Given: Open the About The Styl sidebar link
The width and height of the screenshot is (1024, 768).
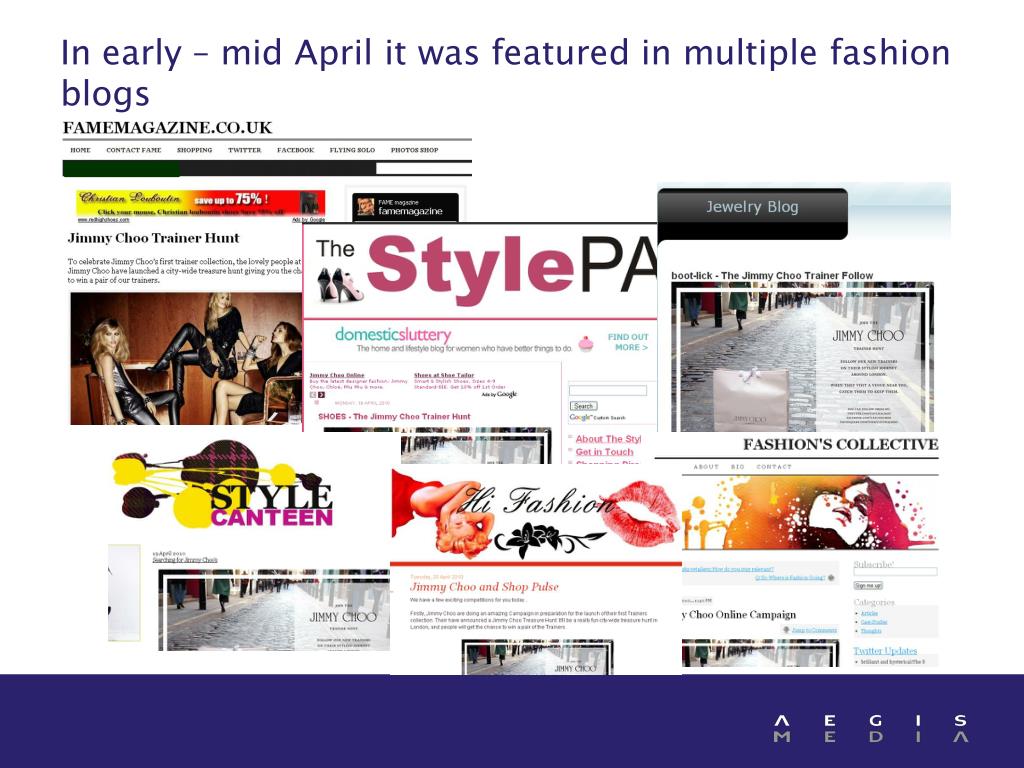Looking at the screenshot, I should coord(608,439).
